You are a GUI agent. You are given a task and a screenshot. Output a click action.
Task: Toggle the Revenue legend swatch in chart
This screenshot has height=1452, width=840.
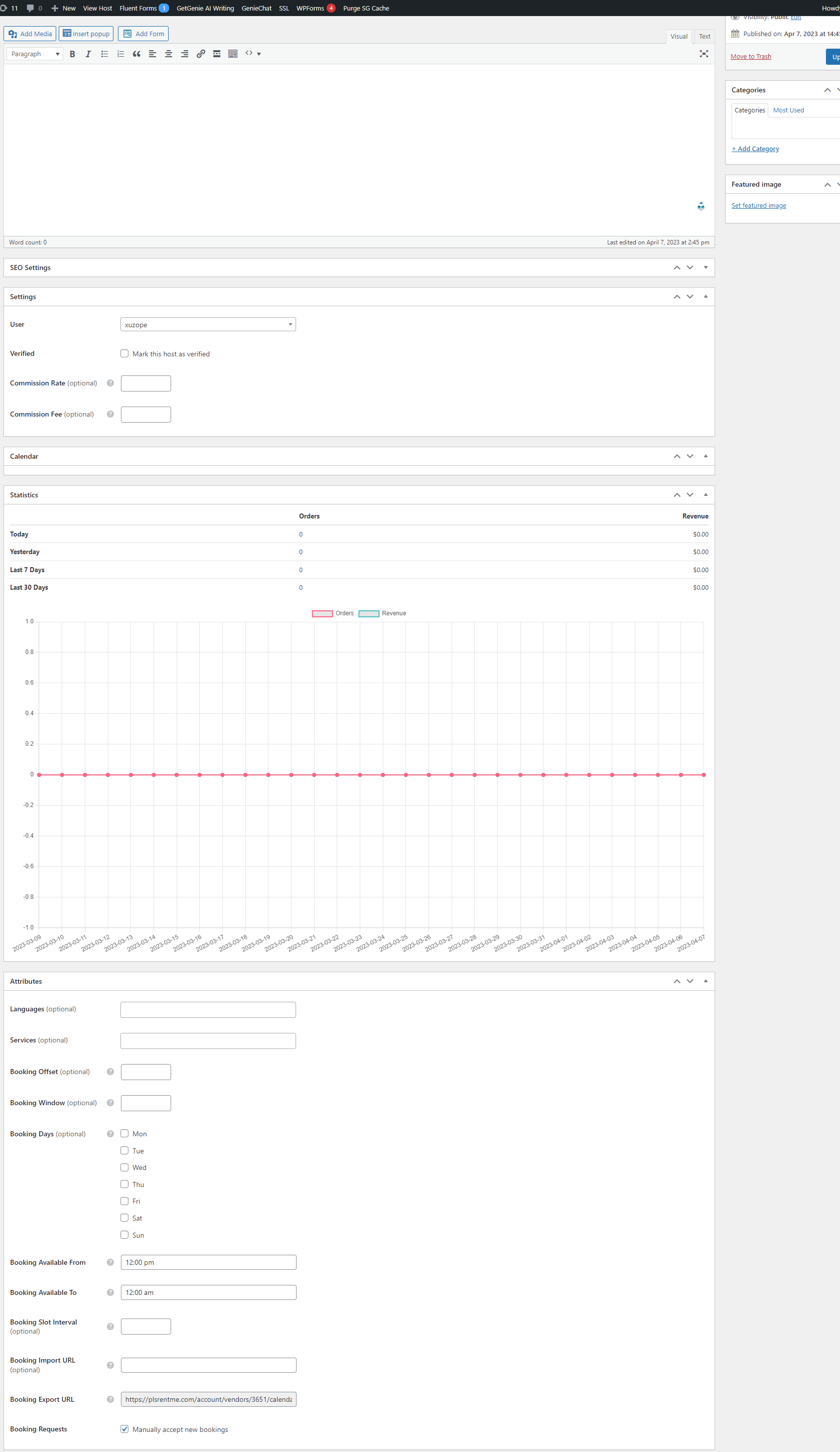pyautogui.click(x=369, y=614)
